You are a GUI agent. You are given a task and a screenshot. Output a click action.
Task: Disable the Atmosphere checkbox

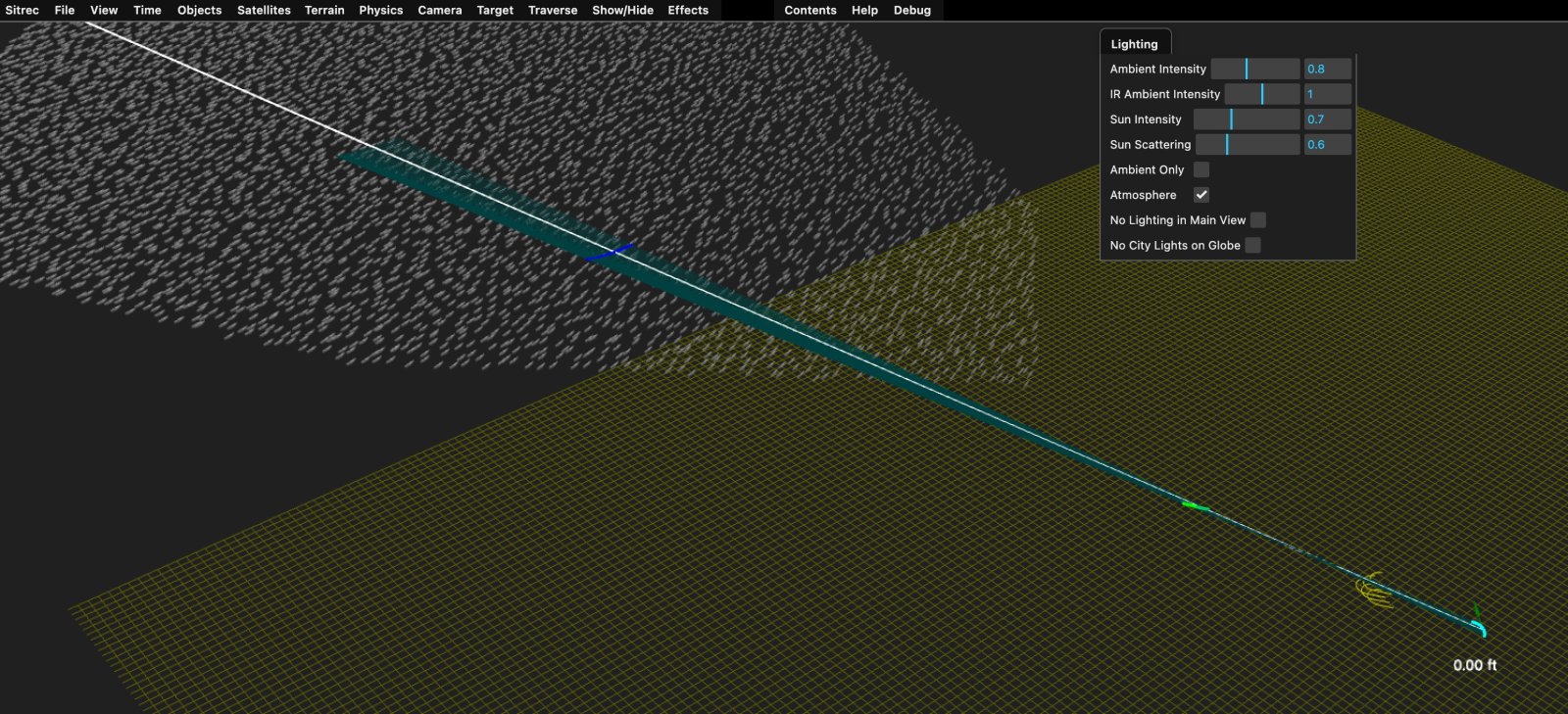pyautogui.click(x=1200, y=195)
